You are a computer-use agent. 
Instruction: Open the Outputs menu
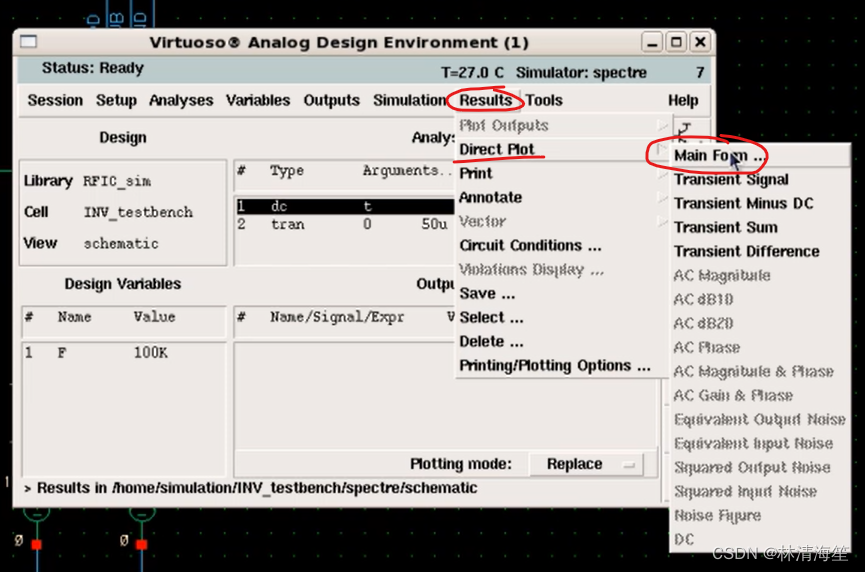[332, 100]
